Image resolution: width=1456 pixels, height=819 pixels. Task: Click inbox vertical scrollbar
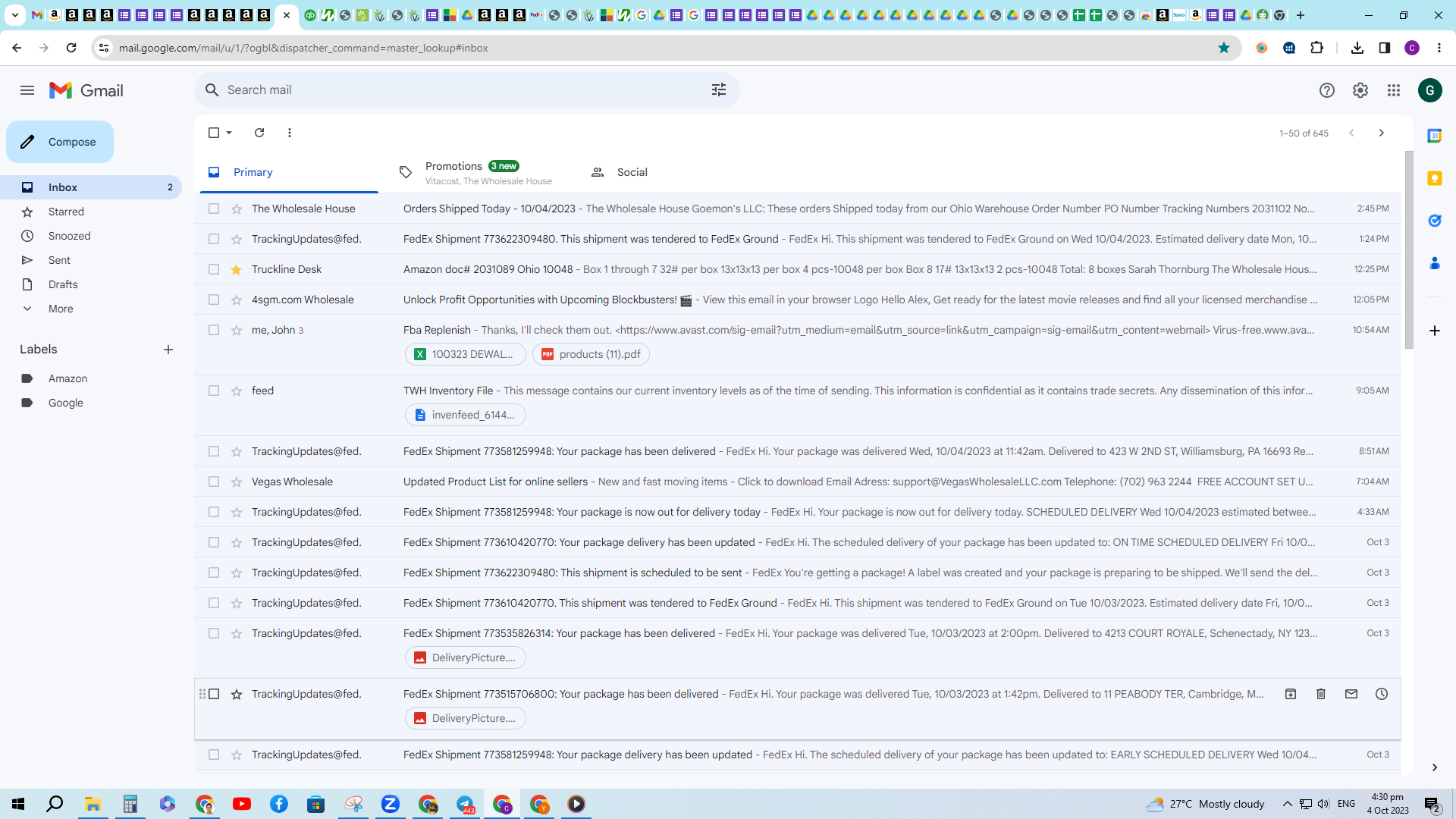pos(1409,250)
